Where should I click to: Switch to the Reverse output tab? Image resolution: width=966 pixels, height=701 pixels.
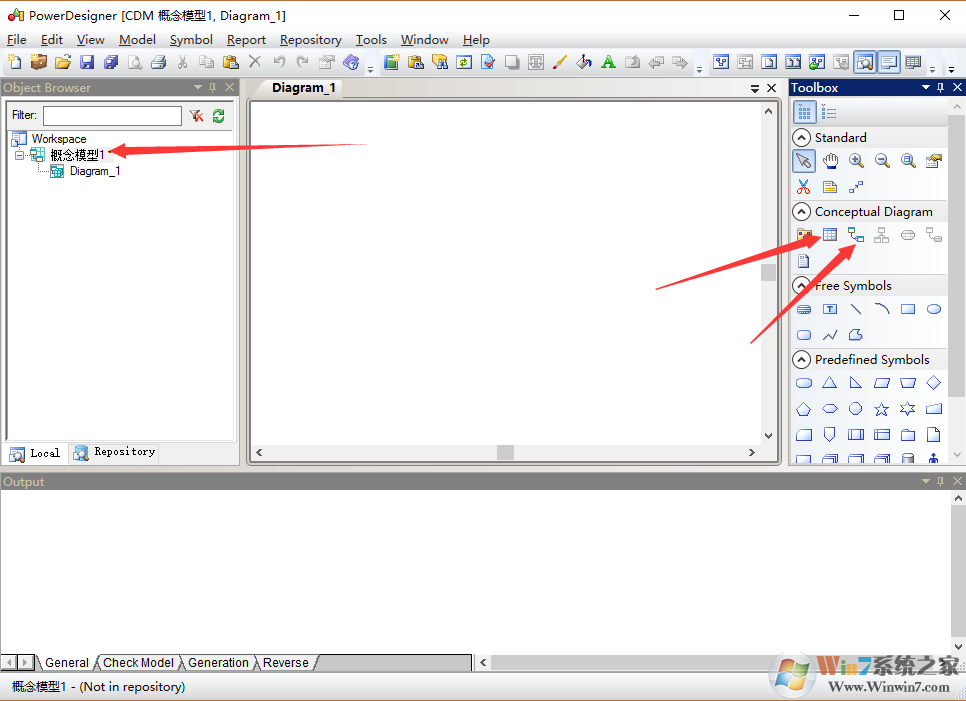(286, 663)
